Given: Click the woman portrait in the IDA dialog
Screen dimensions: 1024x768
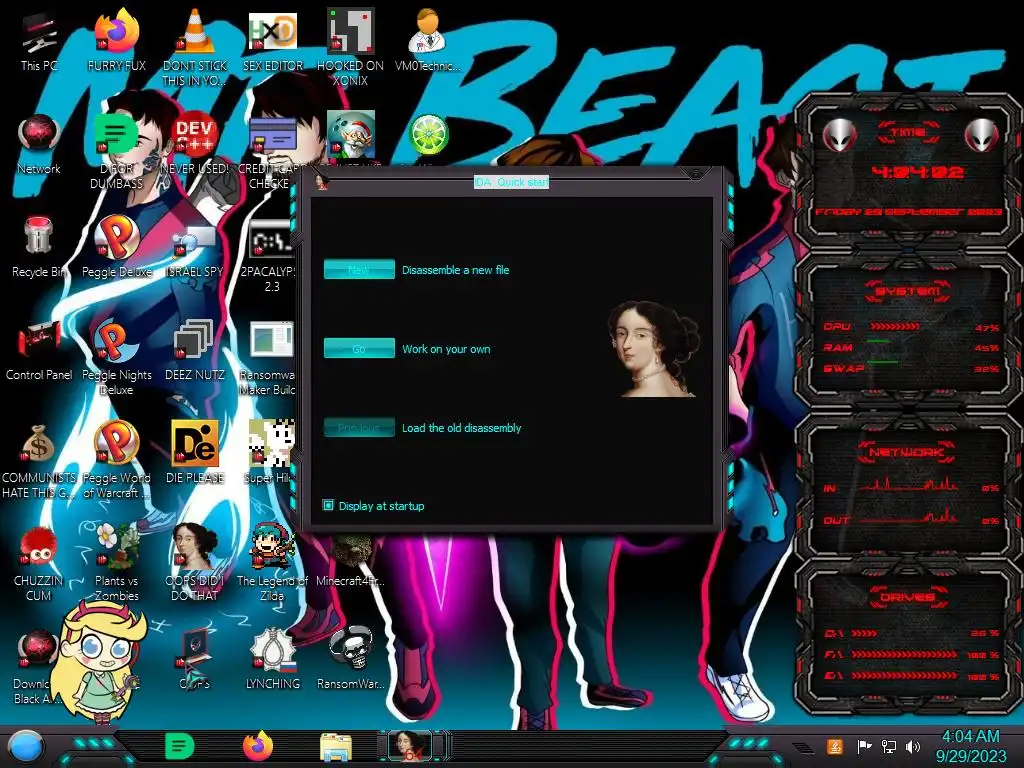Looking at the screenshot, I should pos(654,349).
